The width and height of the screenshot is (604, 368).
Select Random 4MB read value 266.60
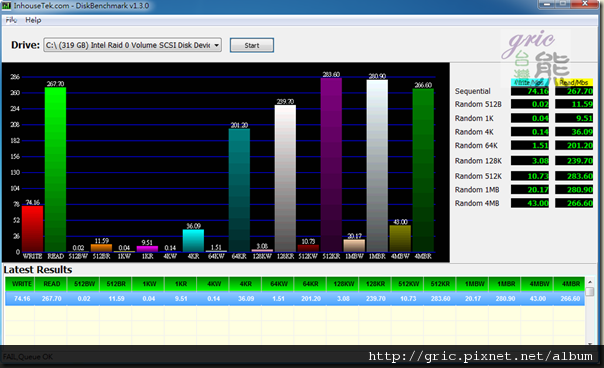[x=574, y=203]
